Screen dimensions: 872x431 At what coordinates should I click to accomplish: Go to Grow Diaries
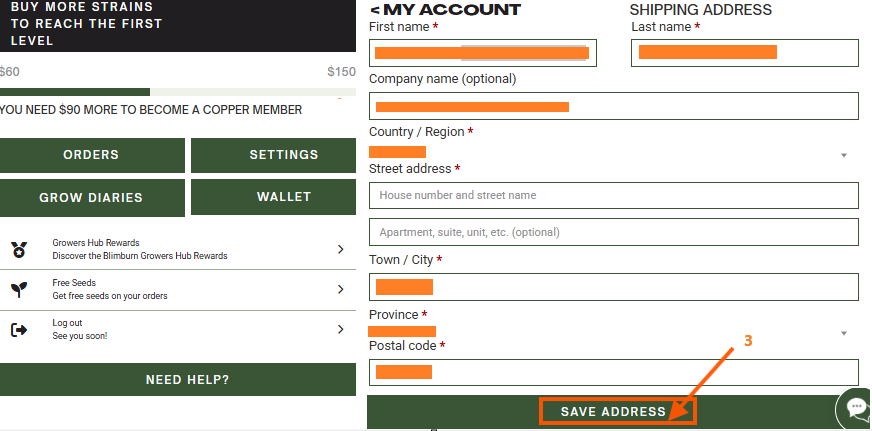coord(92,197)
